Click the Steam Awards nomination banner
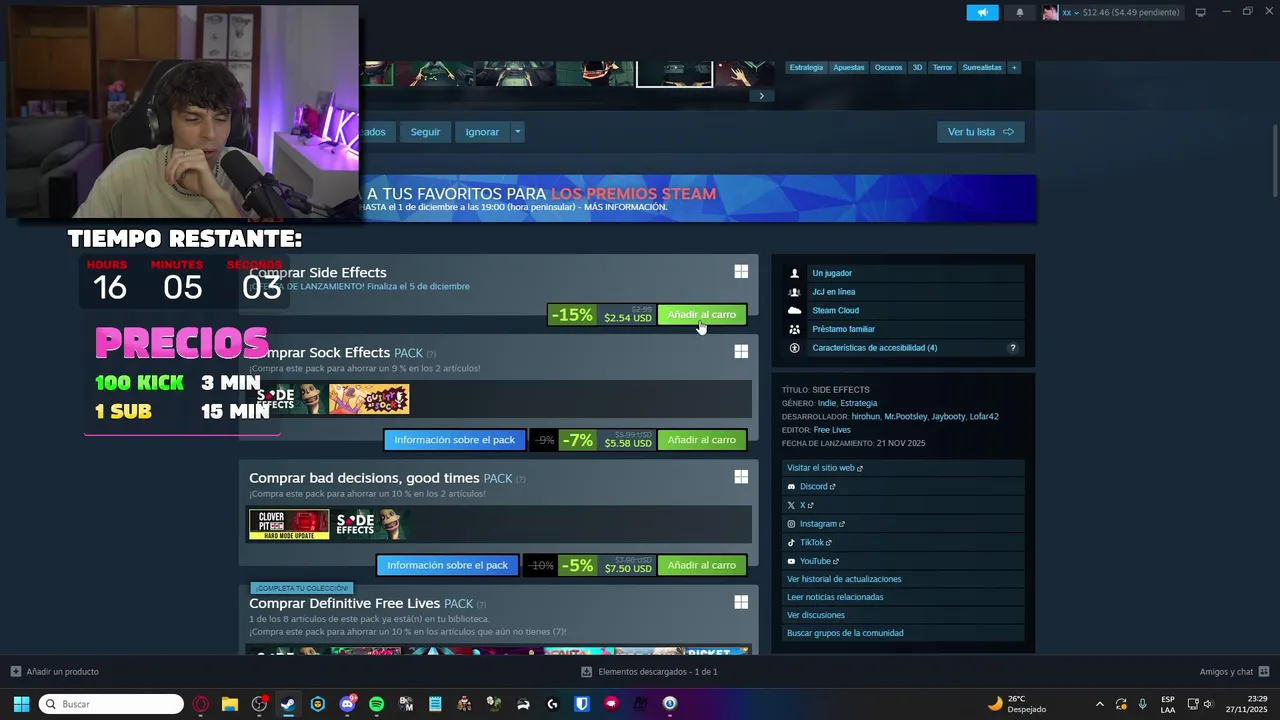Screen dimensions: 1280x720 pyautogui.click(x=698, y=198)
